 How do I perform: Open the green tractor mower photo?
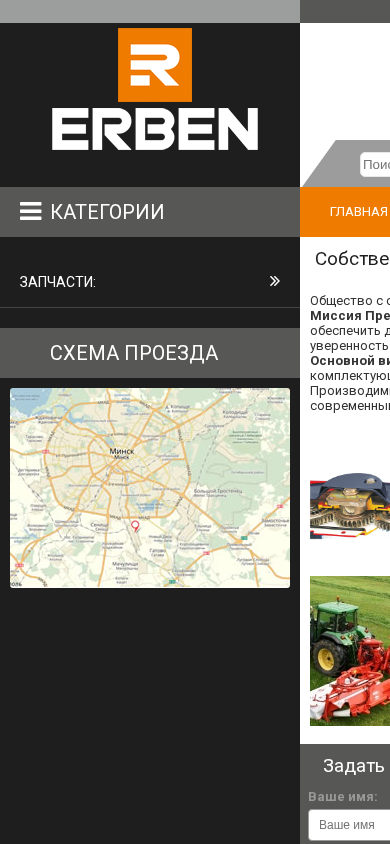coord(350,651)
